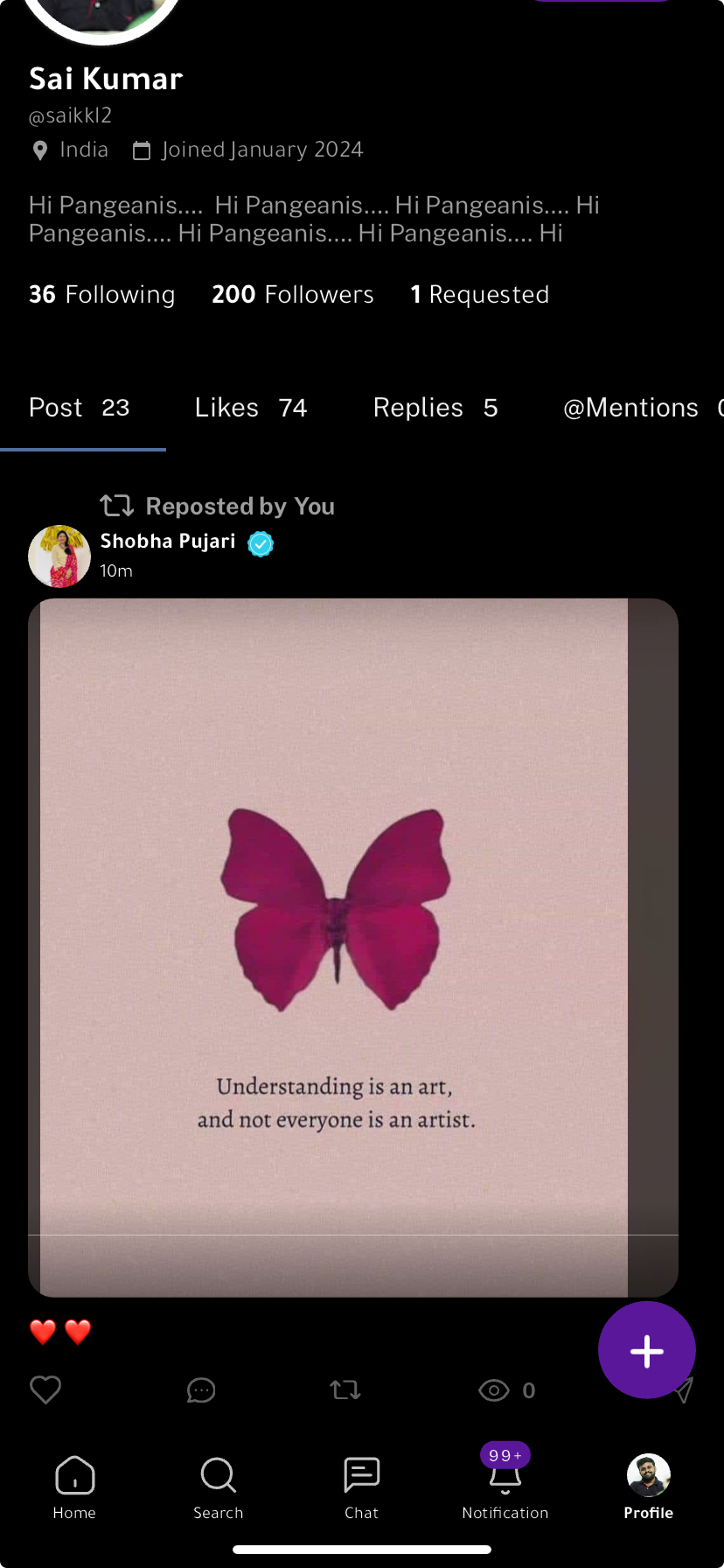Switch to the Likes 74 tab
The width and height of the screenshot is (724, 1568).
pos(251,408)
